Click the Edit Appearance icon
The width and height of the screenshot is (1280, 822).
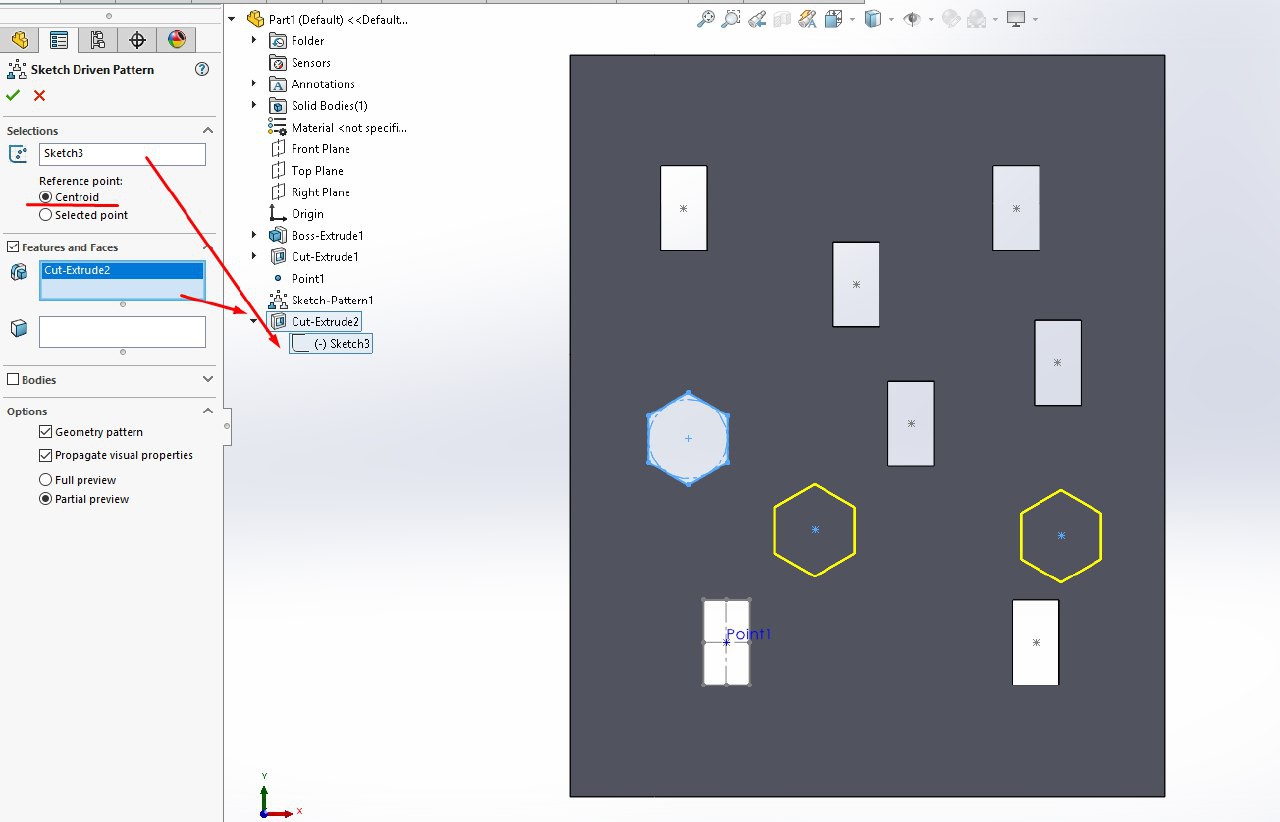click(951, 19)
